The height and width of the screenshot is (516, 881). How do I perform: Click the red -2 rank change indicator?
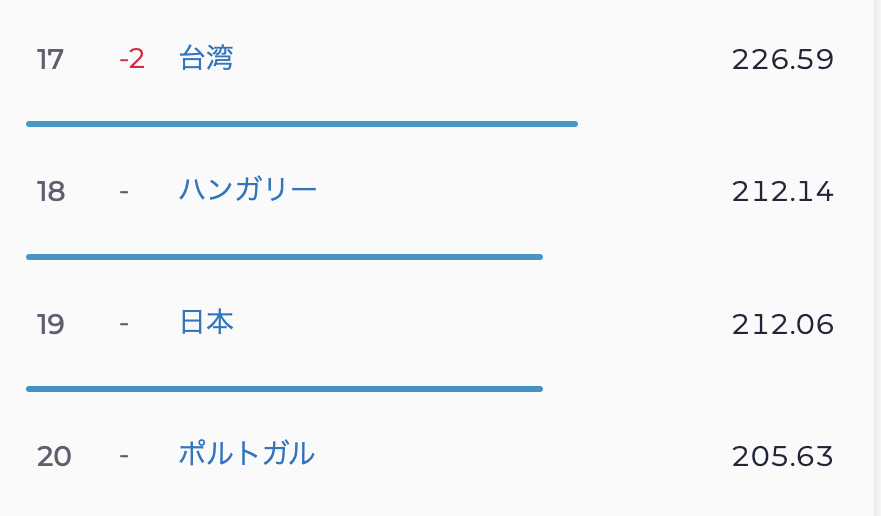tap(132, 59)
